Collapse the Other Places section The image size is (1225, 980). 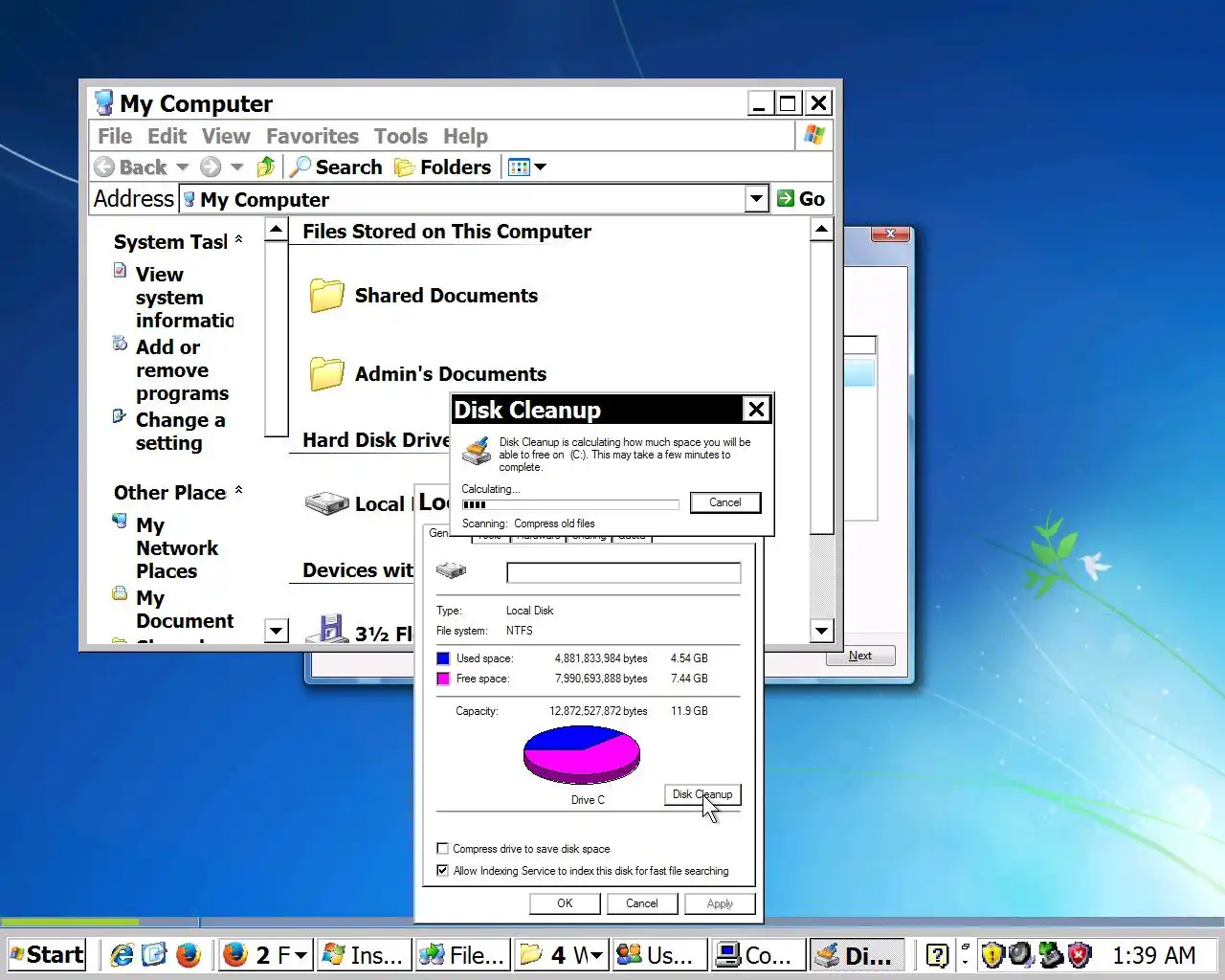tap(238, 491)
